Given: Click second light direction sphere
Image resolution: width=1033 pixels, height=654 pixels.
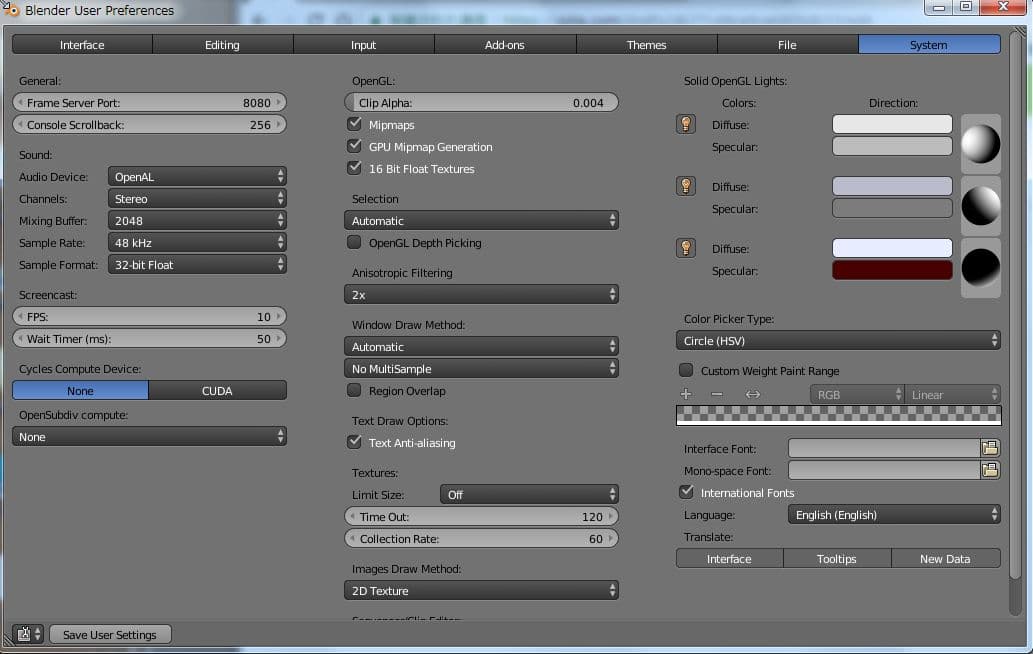Looking at the screenshot, I should (x=980, y=205).
